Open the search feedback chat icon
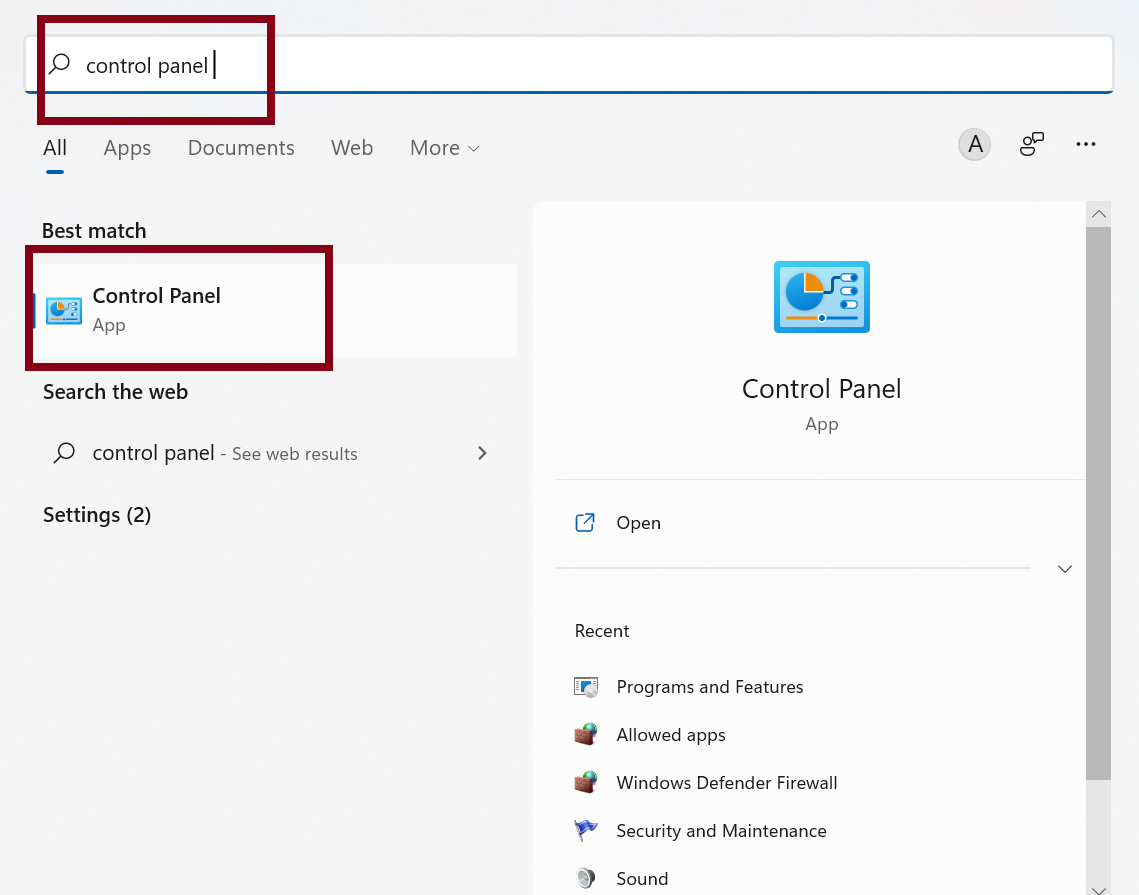The width and height of the screenshot is (1139, 895). [x=1031, y=144]
